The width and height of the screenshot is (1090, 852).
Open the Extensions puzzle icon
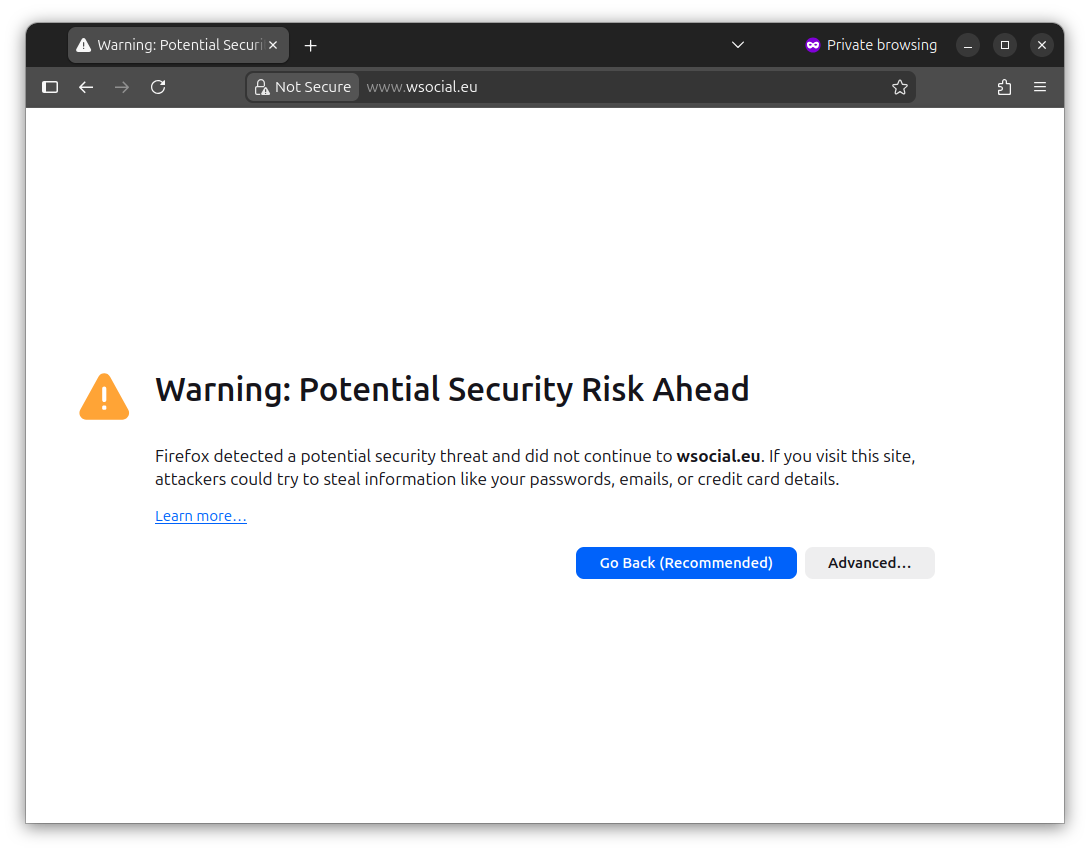1005,87
